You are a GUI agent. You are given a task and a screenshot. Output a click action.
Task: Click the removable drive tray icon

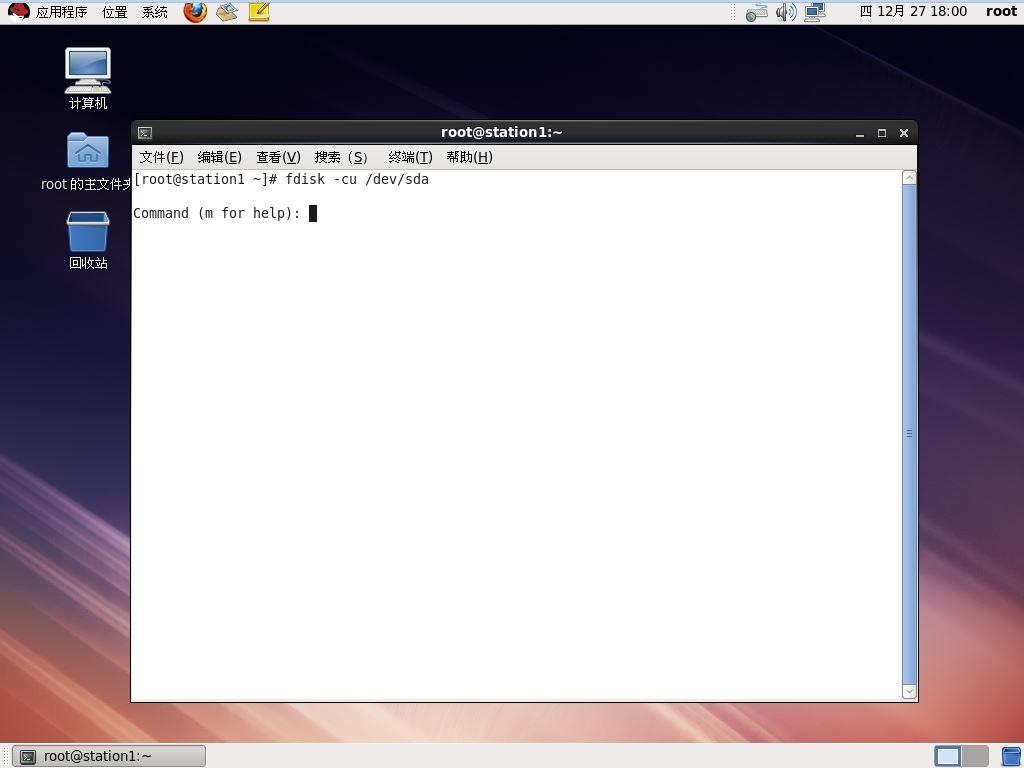[756, 12]
